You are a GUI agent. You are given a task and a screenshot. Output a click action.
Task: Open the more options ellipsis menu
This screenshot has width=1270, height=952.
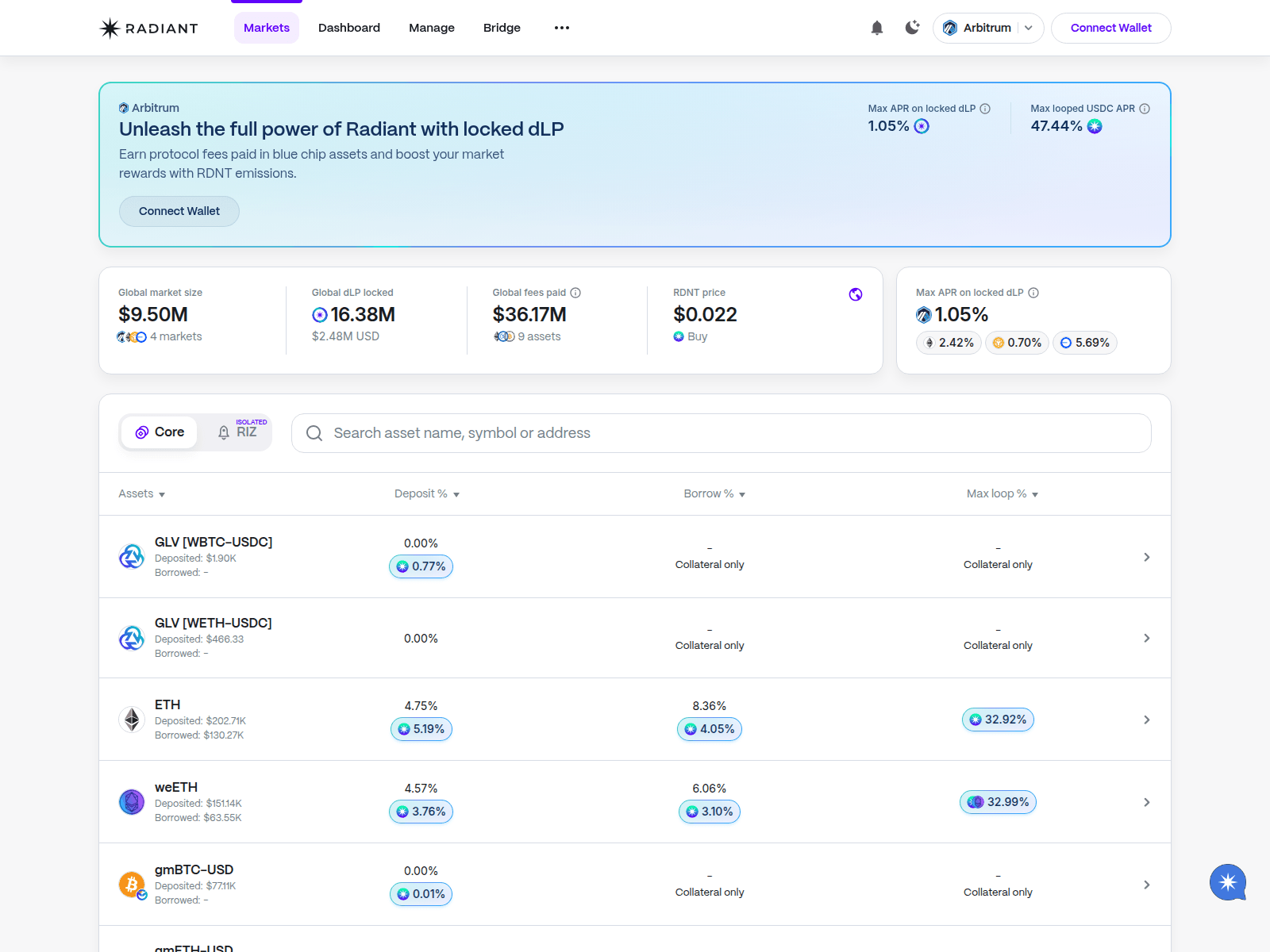click(562, 28)
